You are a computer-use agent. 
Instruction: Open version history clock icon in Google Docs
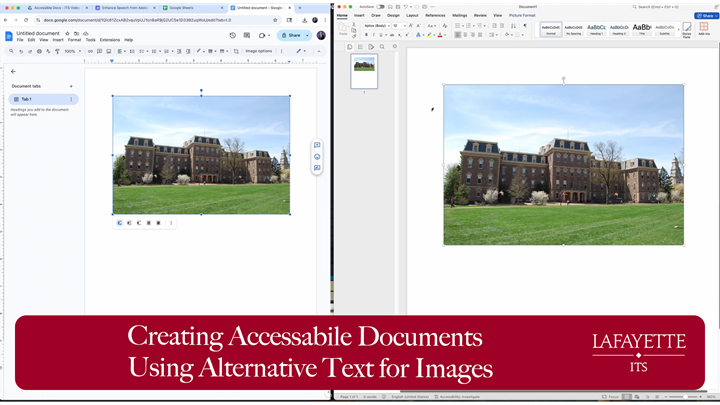click(232, 35)
